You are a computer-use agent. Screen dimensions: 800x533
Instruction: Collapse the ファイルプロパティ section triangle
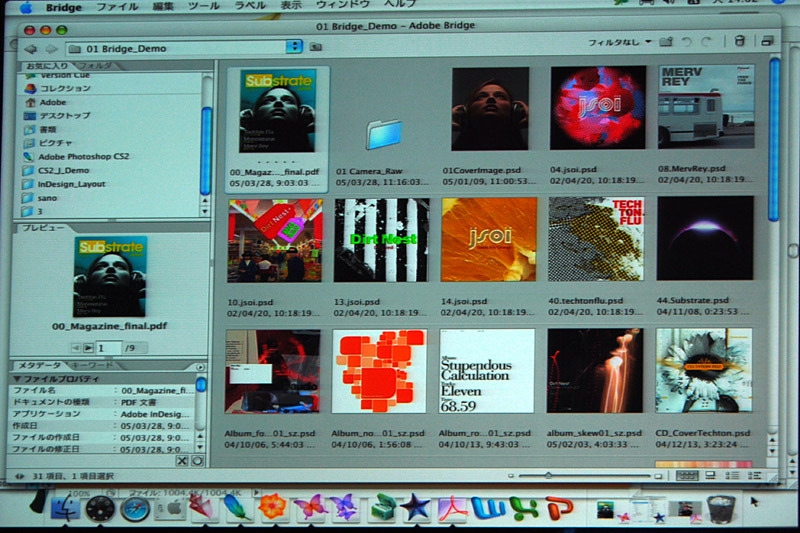coord(17,378)
